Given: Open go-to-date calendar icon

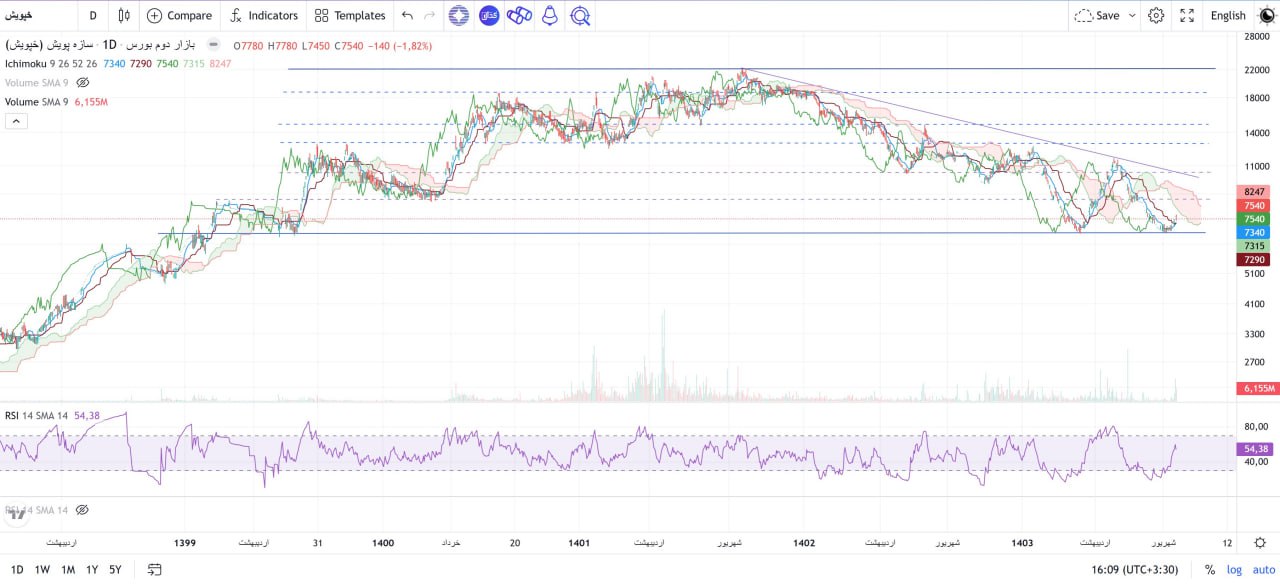Looking at the screenshot, I should tap(155, 570).
